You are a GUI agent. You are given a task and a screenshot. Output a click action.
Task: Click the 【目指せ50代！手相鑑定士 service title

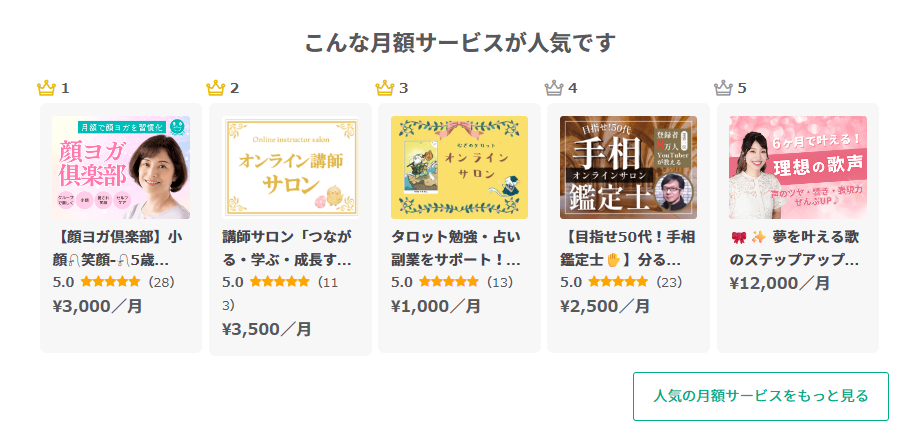click(x=626, y=248)
